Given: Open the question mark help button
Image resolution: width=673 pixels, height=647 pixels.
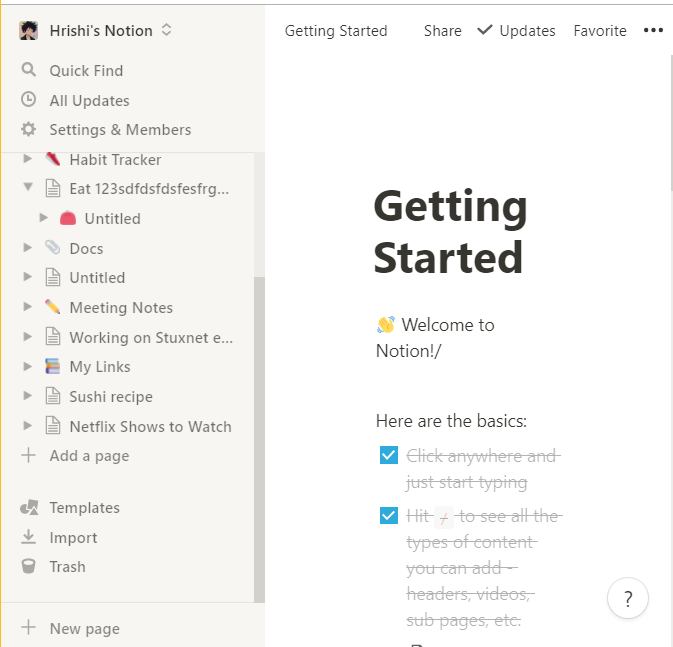Looking at the screenshot, I should point(628,598).
